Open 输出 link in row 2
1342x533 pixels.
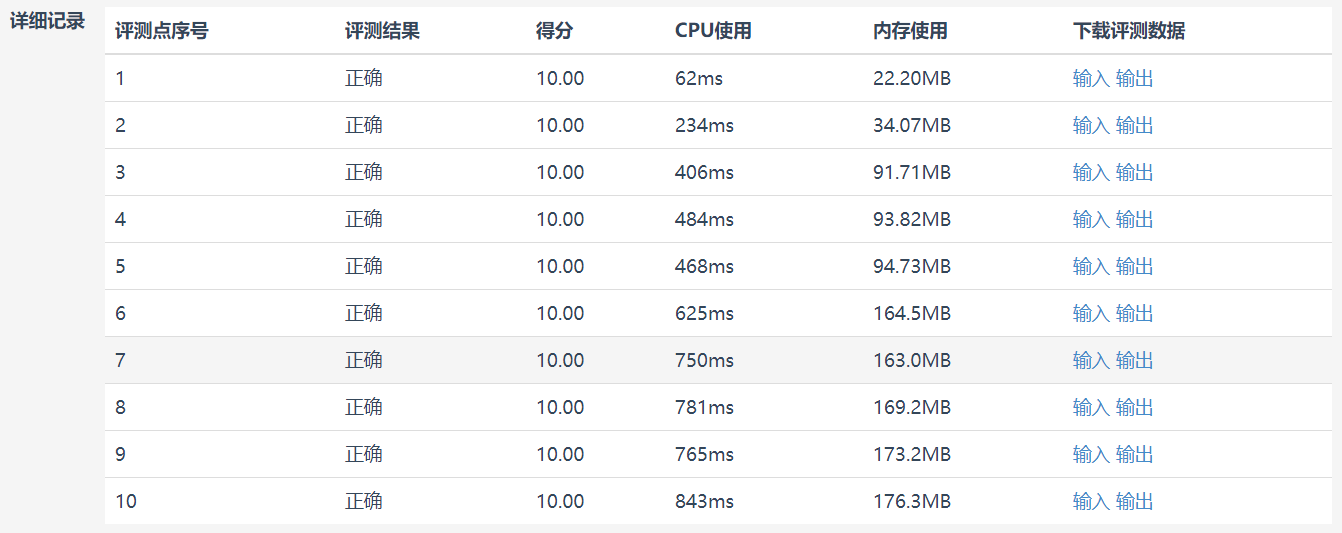click(x=1134, y=125)
